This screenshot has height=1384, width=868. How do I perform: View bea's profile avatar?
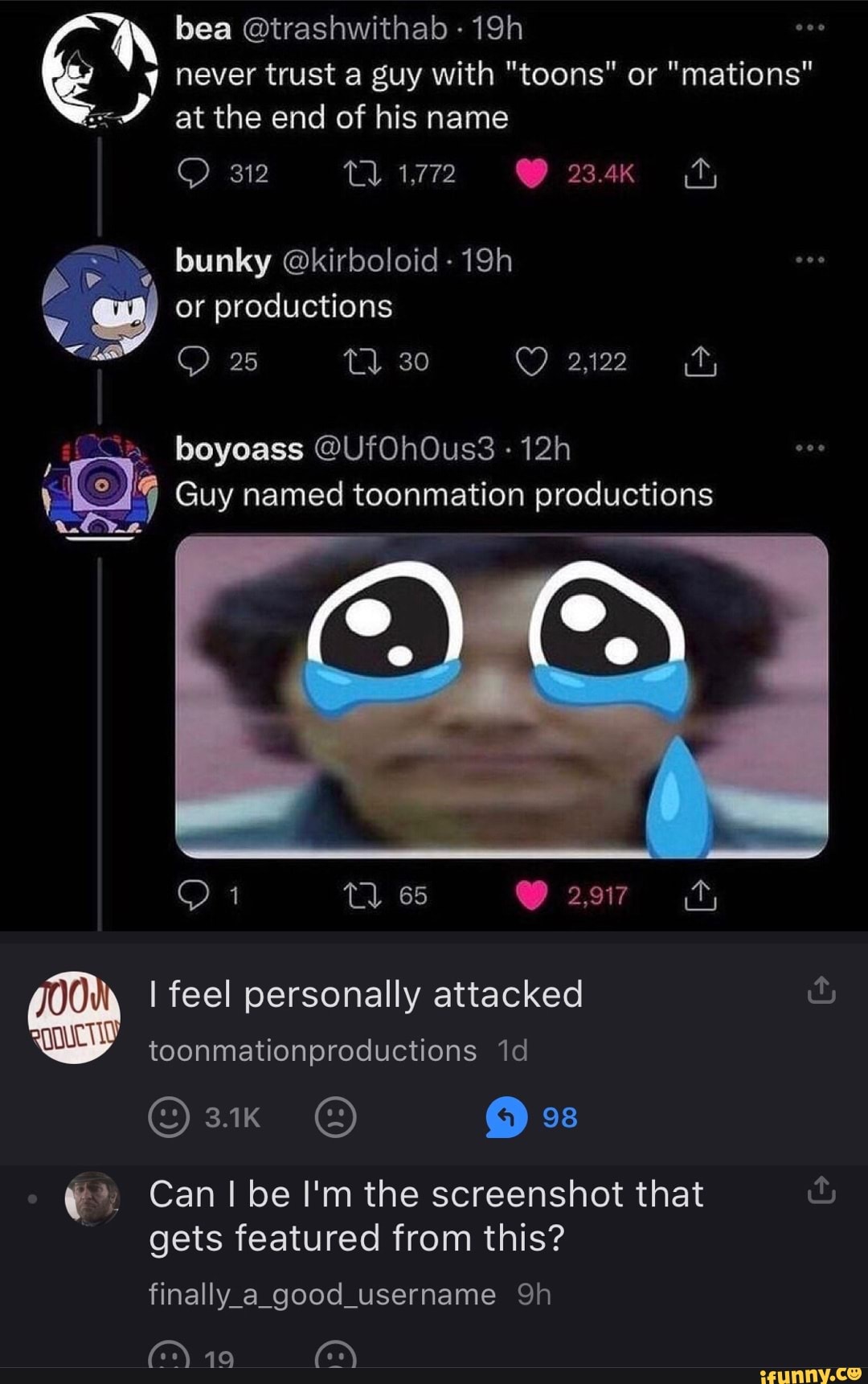[98, 68]
